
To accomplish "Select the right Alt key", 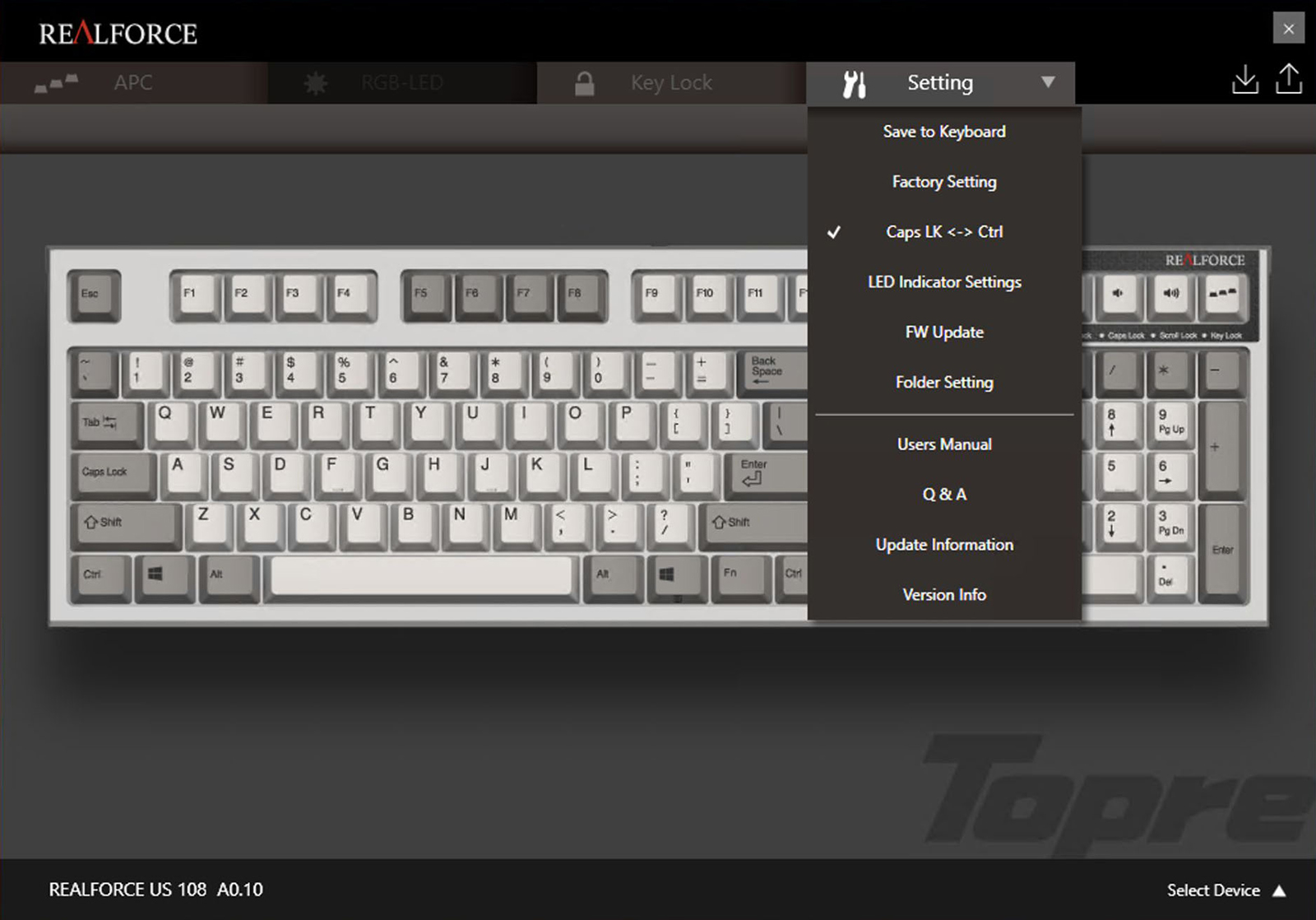I will [x=613, y=578].
